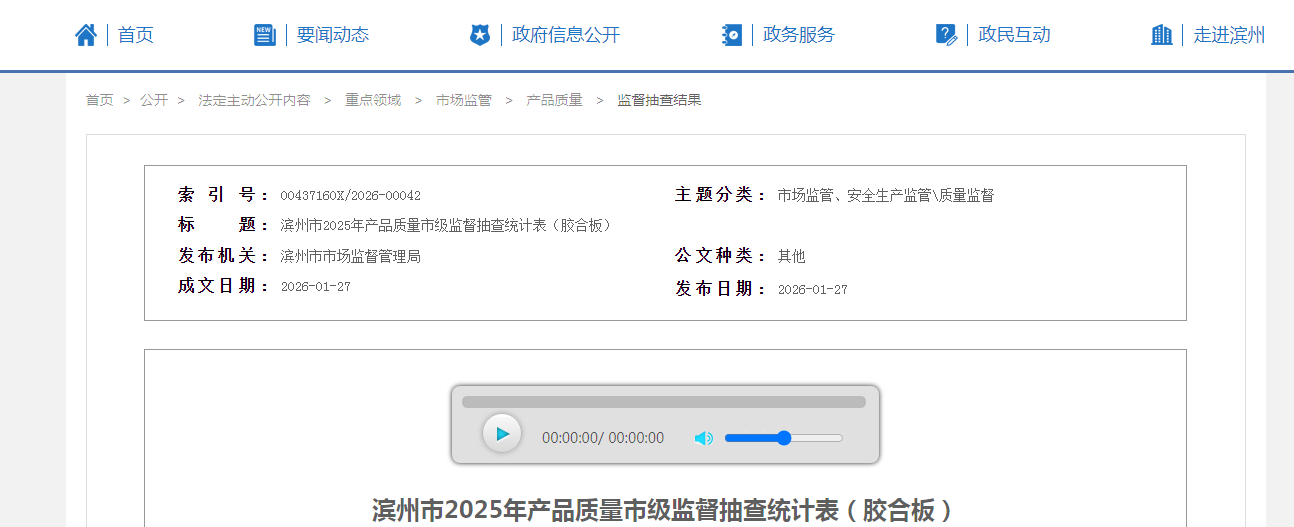Open the 要闻动态 navigation menu item

tap(333, 35)
